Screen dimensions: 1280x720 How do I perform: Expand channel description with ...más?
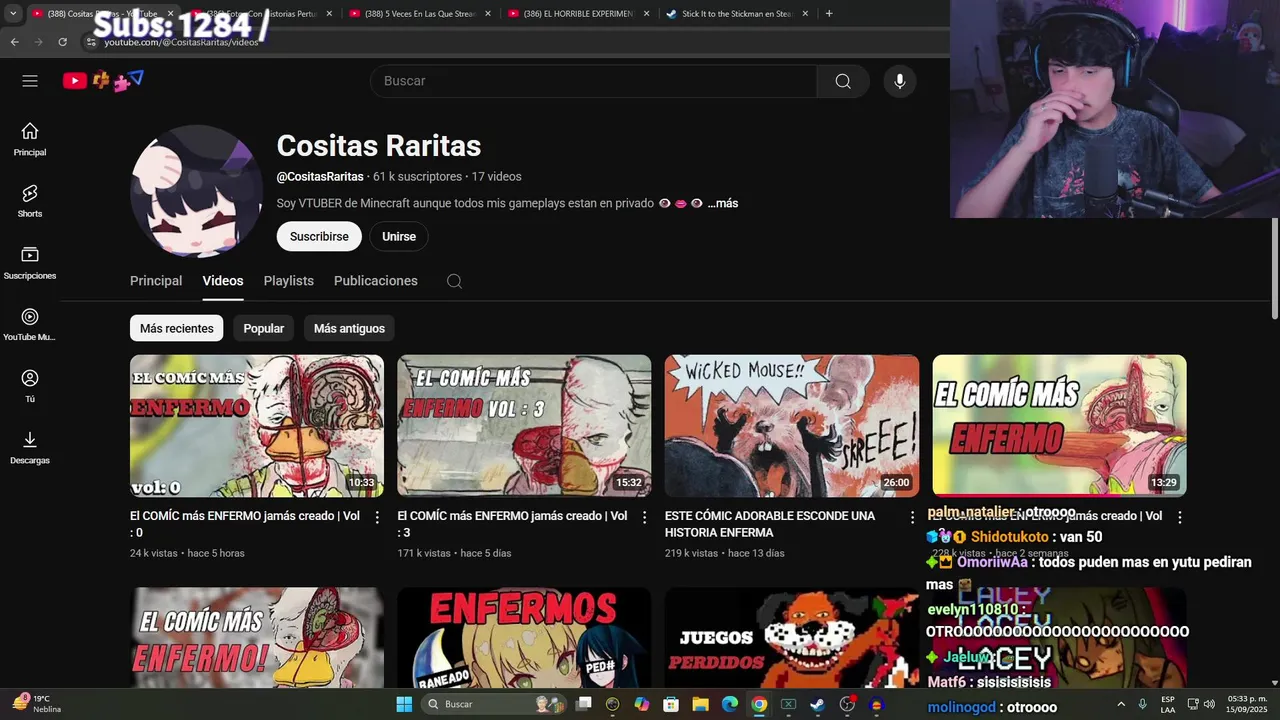(723, 203)
